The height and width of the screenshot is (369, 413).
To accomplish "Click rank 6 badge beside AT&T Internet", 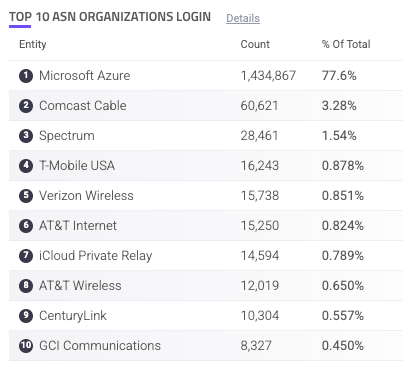I will click(x=26, y=226).
